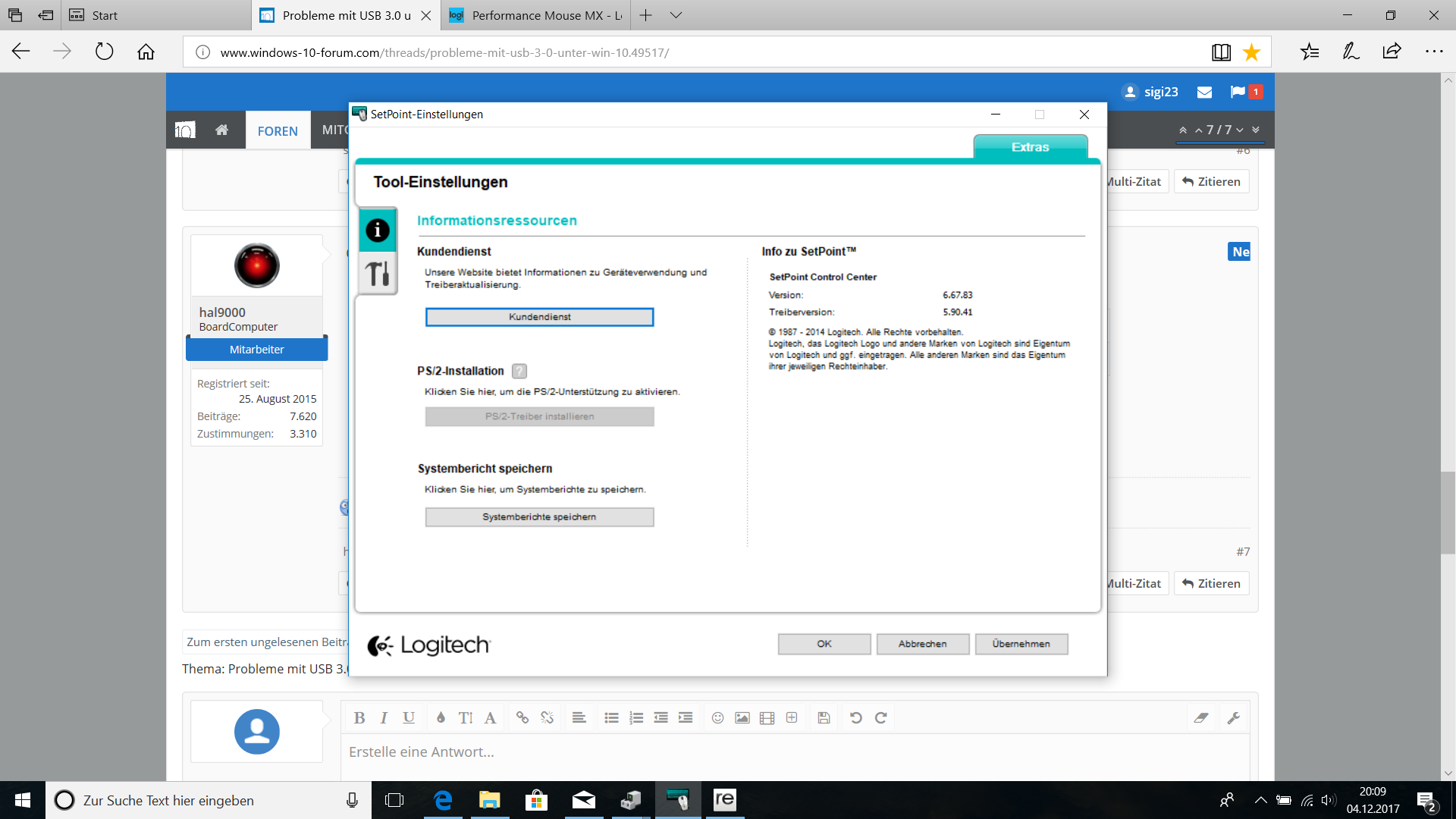Increase indent in reply editor
Viewport: 1456px width, 819px height.
point(686,717)
